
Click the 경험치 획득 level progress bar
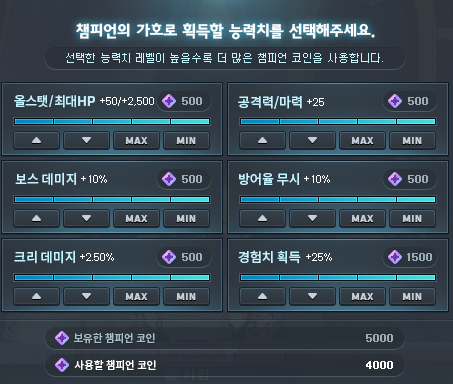[x=338, y=277]
